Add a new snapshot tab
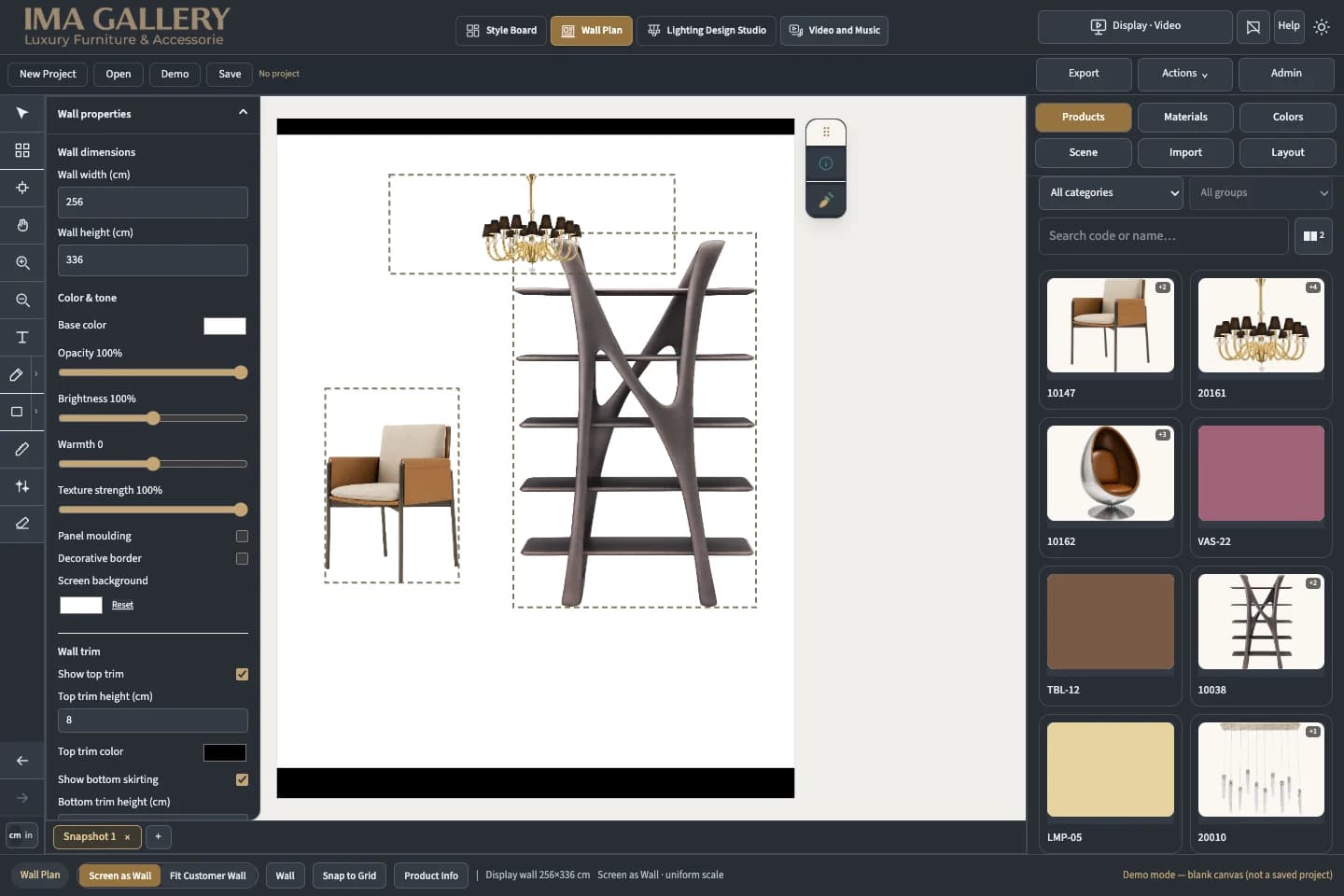 point(158,836)
